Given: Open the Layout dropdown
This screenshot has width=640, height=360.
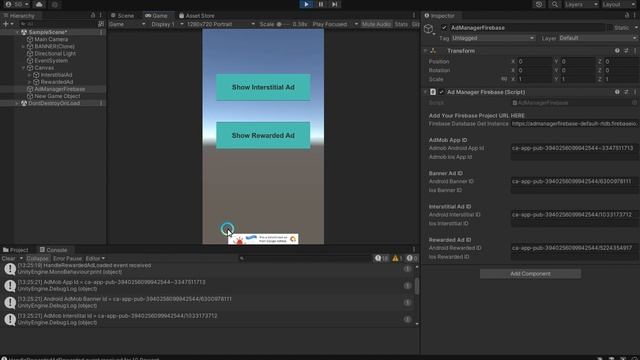Looking at the screenshot, I should (x=619, y=4).
